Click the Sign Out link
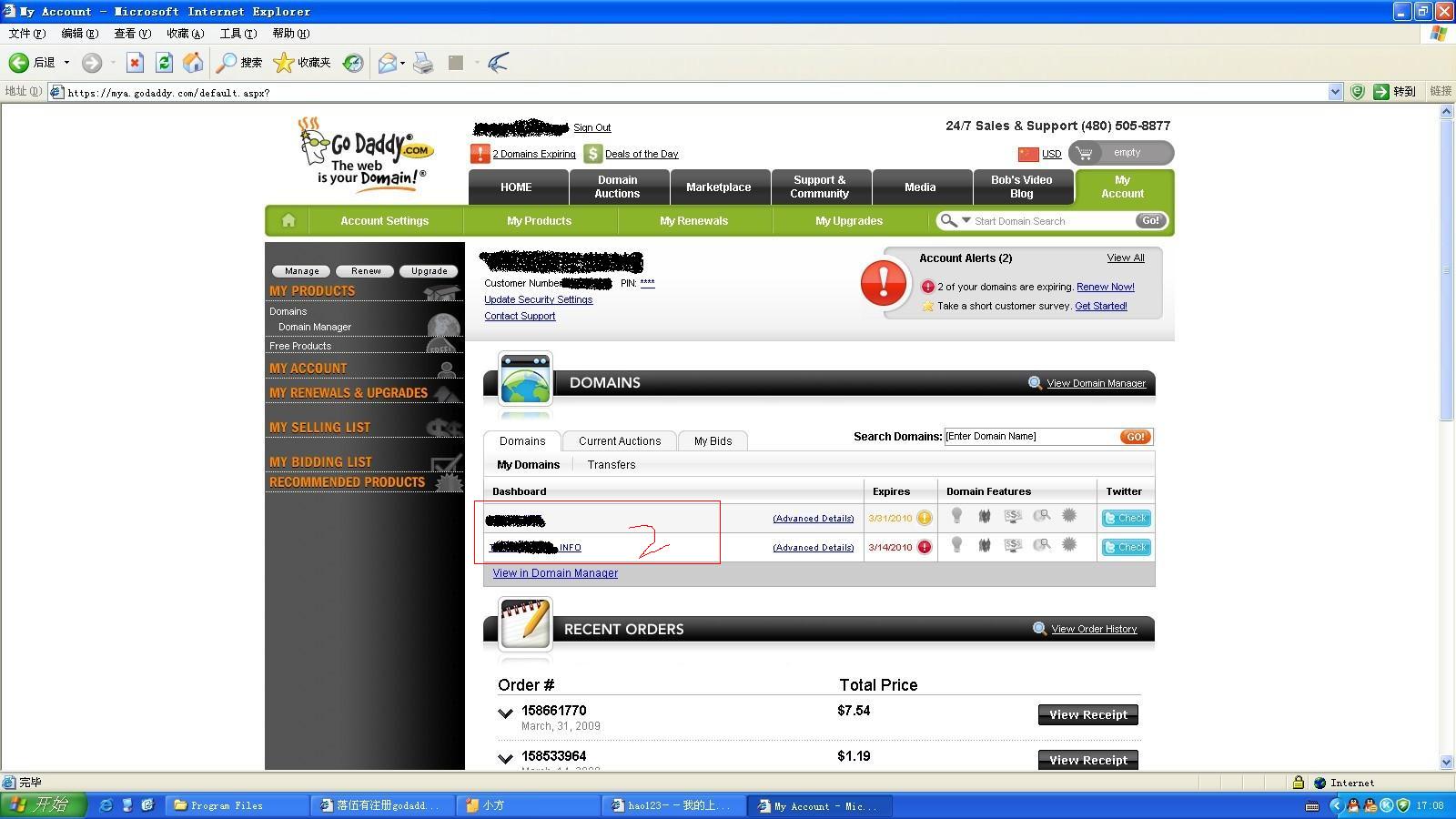Viewport: 1456px width, 819px height. (x=592, y=127)
